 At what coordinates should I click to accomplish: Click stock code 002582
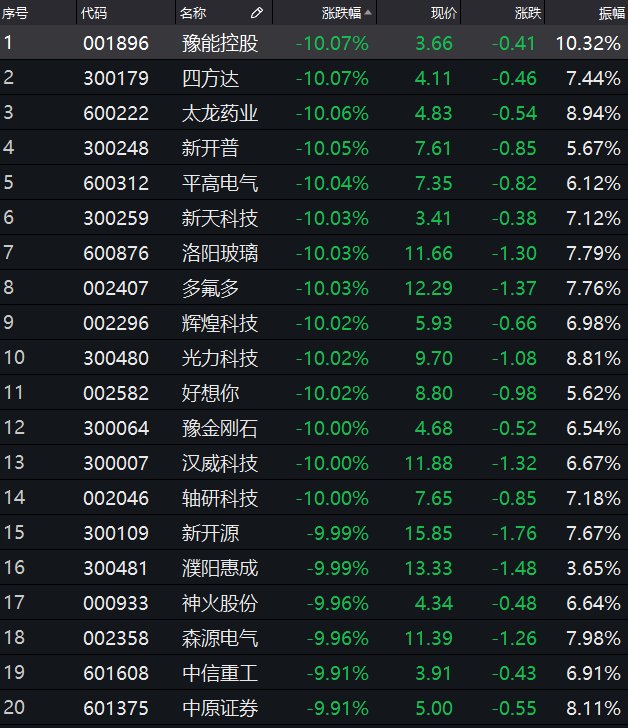[x=116, y=393]
